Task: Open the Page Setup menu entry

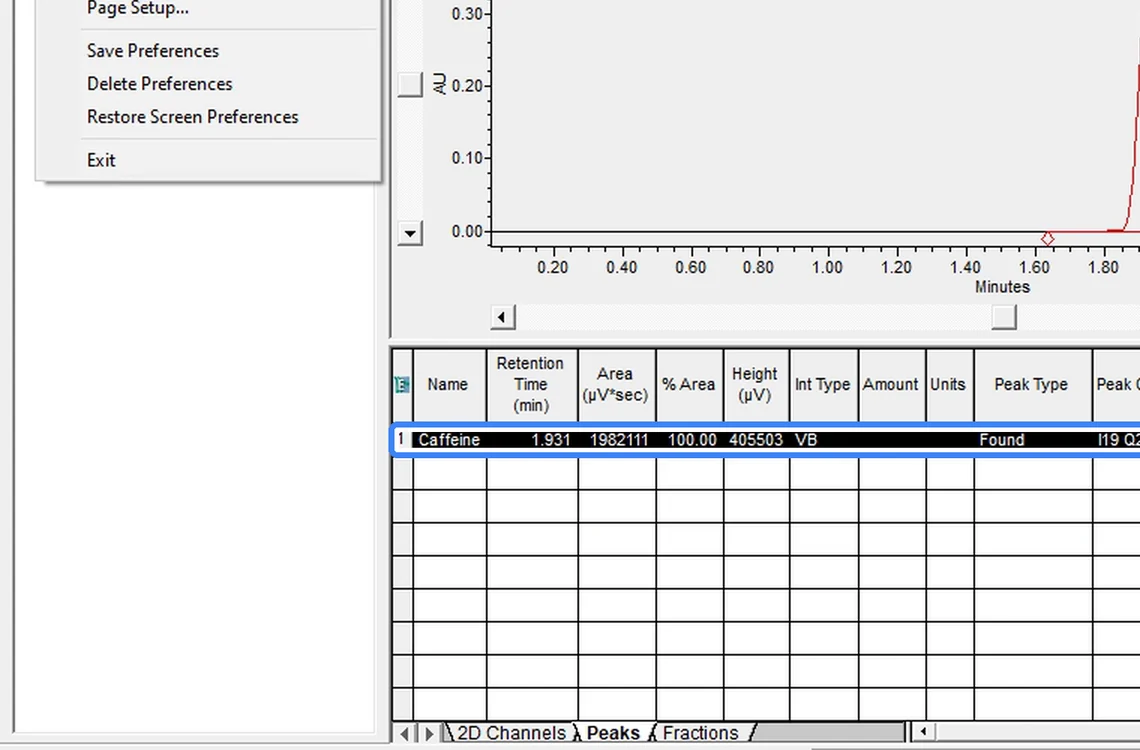Action: click(137, 8)
